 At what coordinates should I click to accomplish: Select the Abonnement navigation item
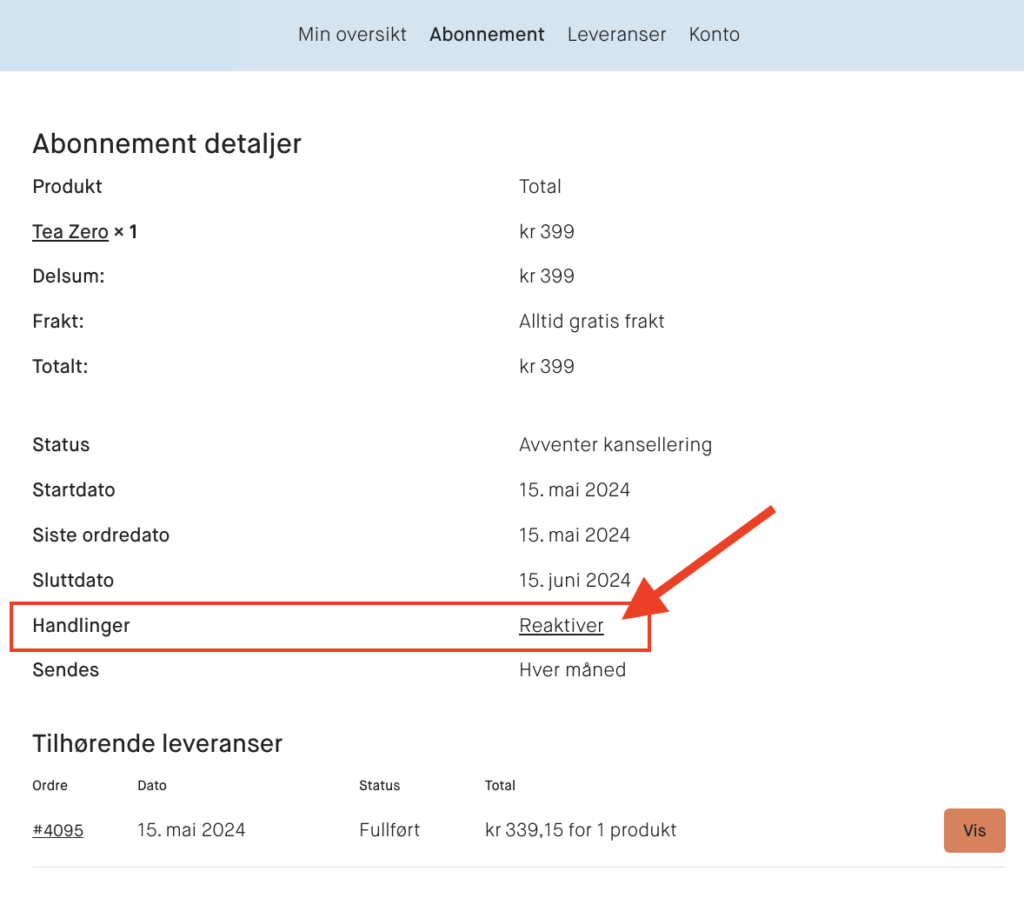(487, 34)
